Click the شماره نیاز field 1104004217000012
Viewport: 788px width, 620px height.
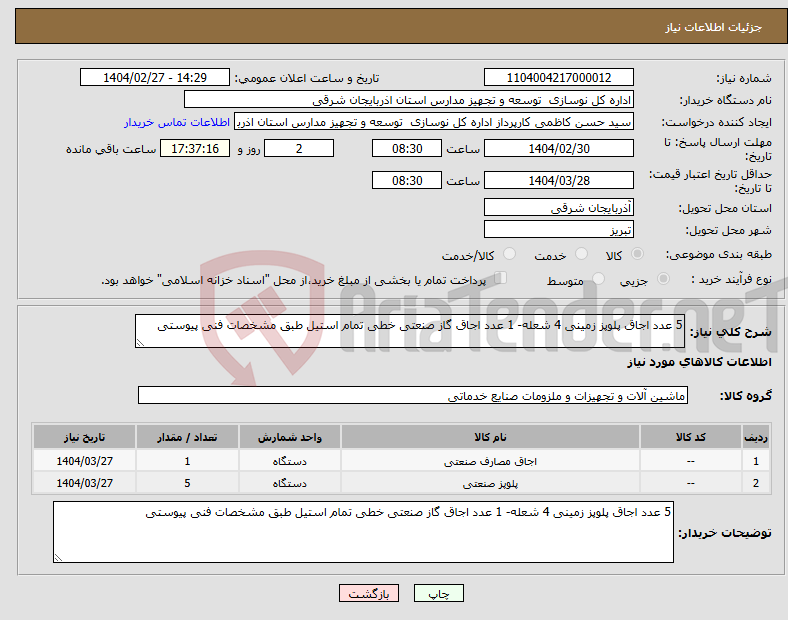(558, 77)
